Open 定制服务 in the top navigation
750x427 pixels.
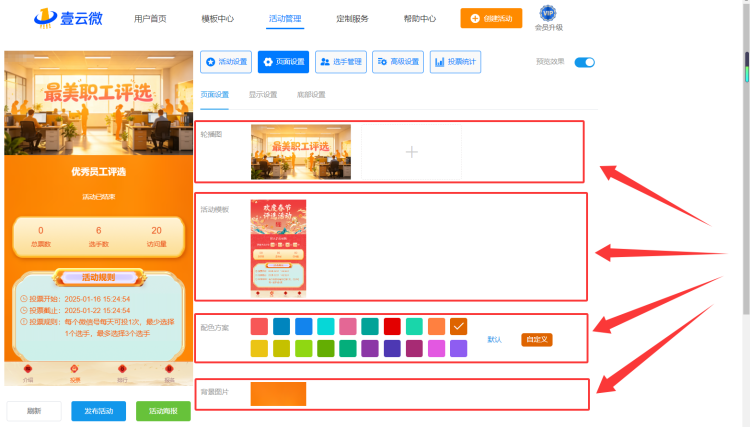(353, 19)
